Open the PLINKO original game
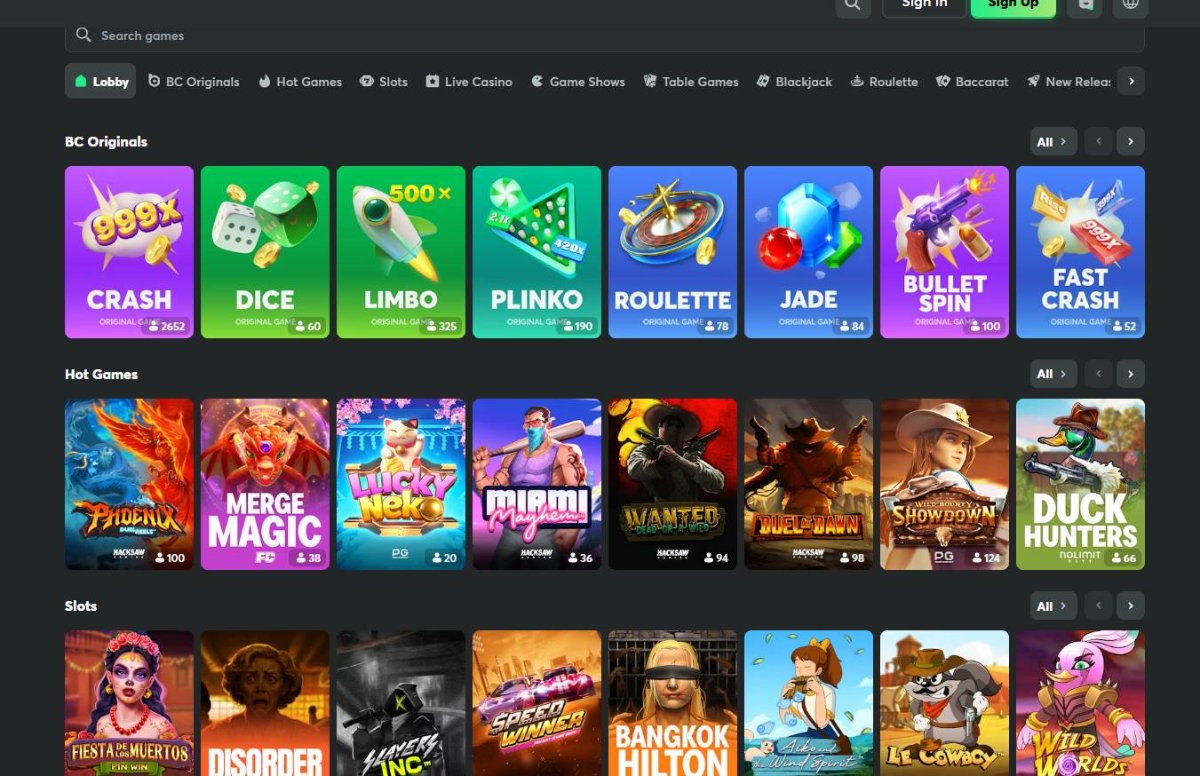This screenshot has height=776, width=1200. coord(536,251)
